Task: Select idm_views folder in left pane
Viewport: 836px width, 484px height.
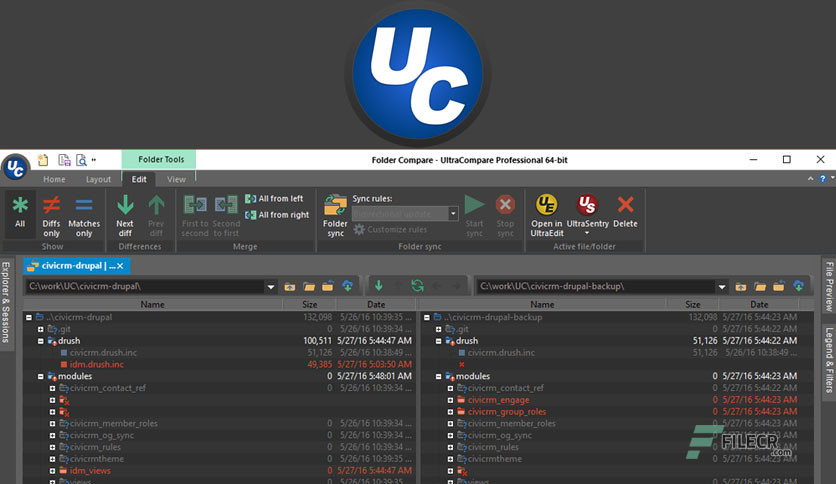Action: pyautogui.click(x=90, y=471)
